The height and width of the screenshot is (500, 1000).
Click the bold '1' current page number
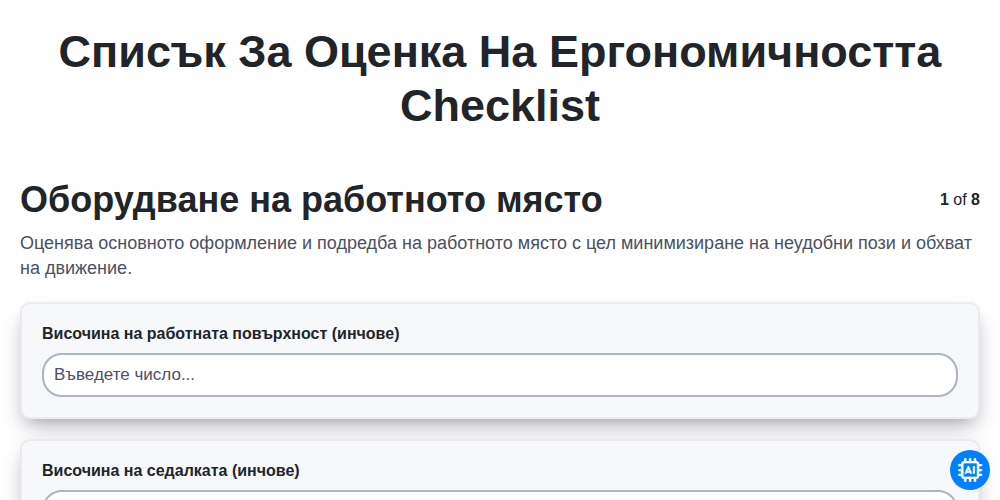[945, 200]
